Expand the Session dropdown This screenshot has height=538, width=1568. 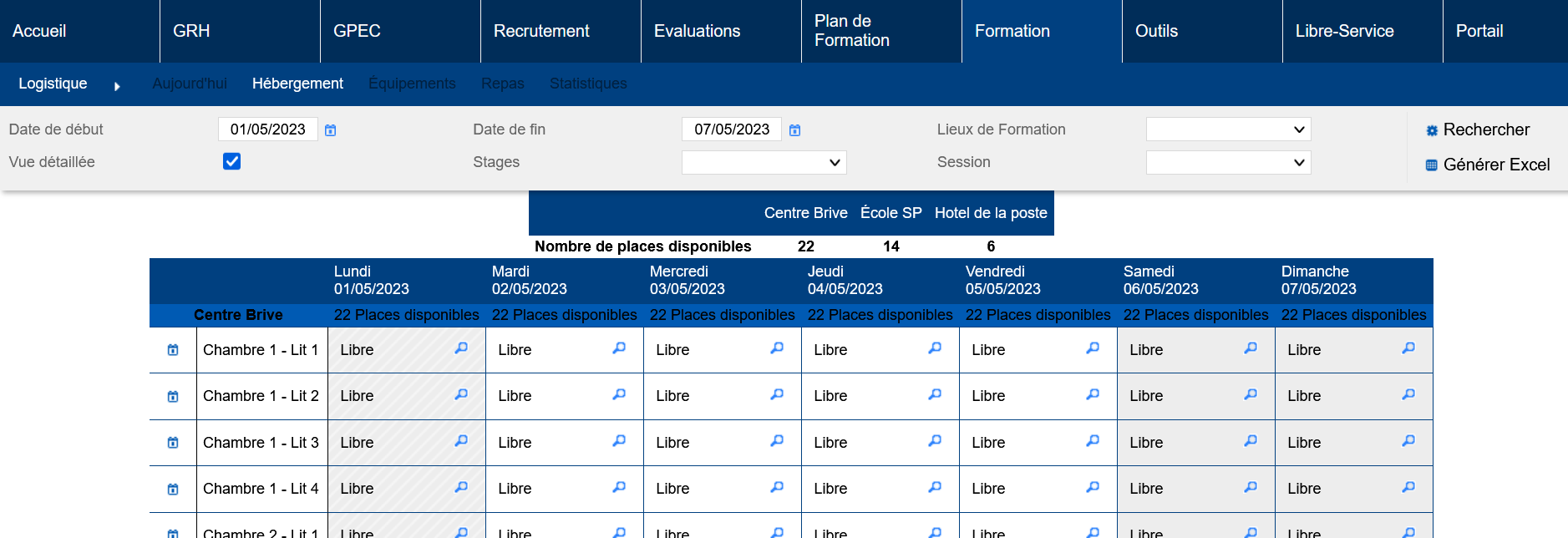1228,162
